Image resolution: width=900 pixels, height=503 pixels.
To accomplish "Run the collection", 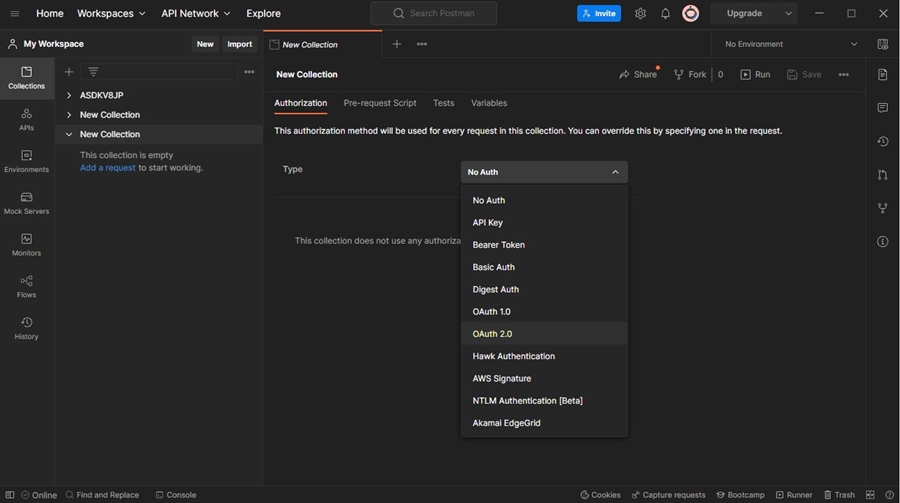I will click(x=755, y=75).
